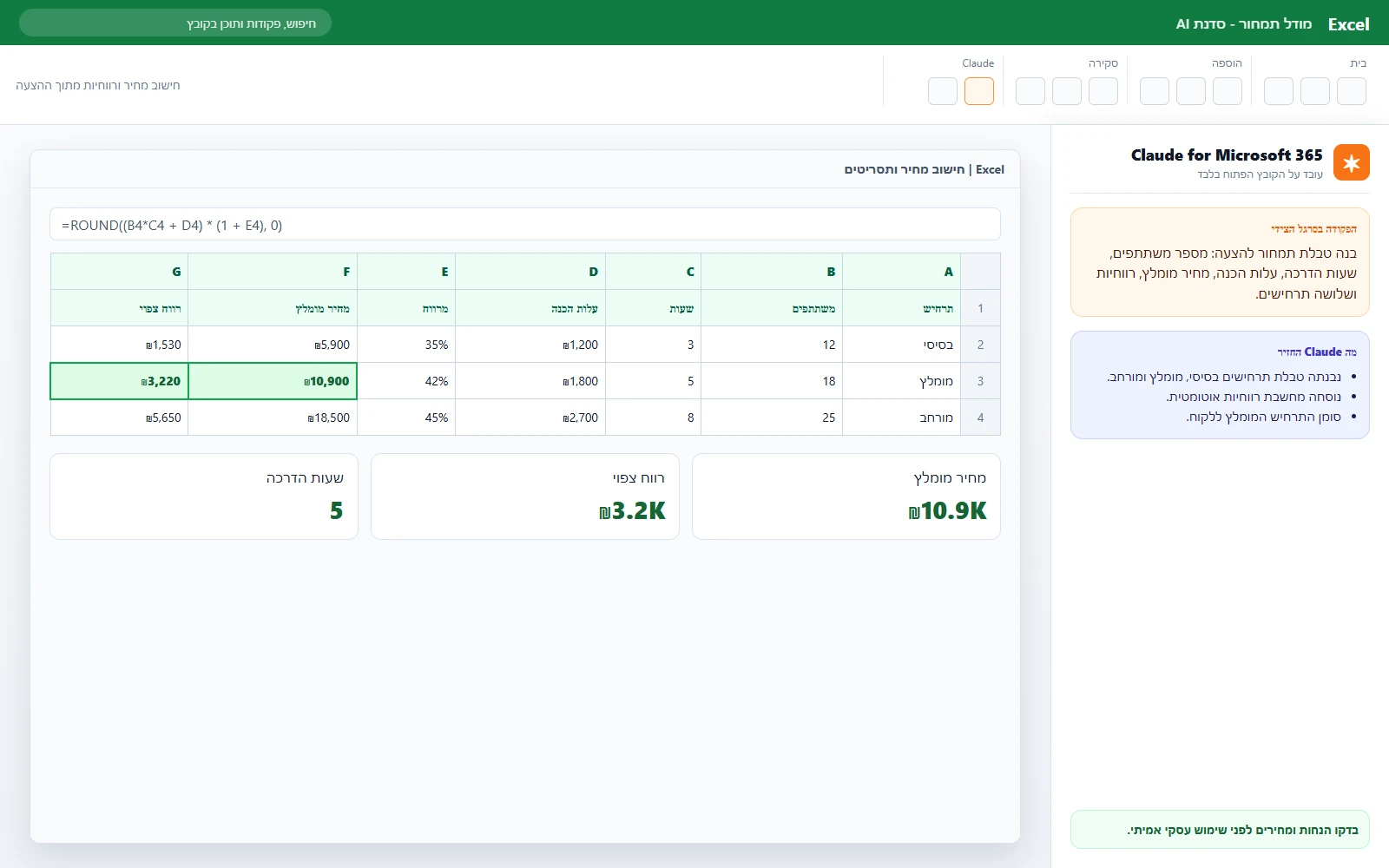Open the הוספה ribbon tab label
Viewport: 1389px width, 868px height.
[1227, 63]
